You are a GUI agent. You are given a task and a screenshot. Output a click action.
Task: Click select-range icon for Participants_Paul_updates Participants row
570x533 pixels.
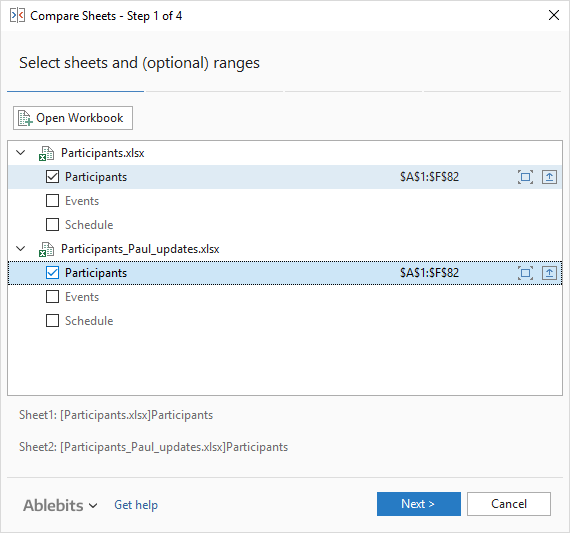click(525, 273)
